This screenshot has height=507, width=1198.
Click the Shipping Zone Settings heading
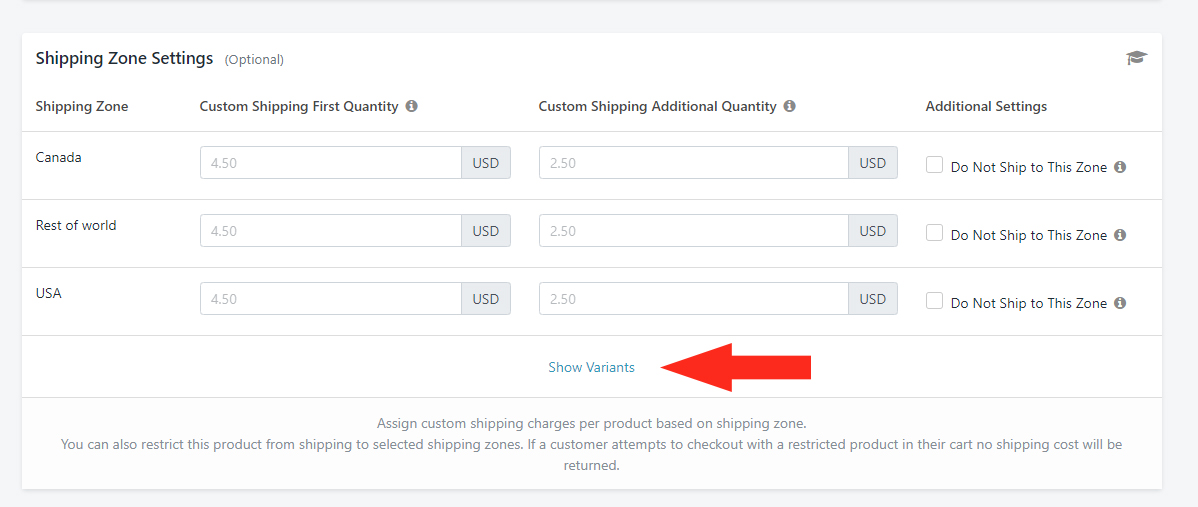[x=125, y=58]
